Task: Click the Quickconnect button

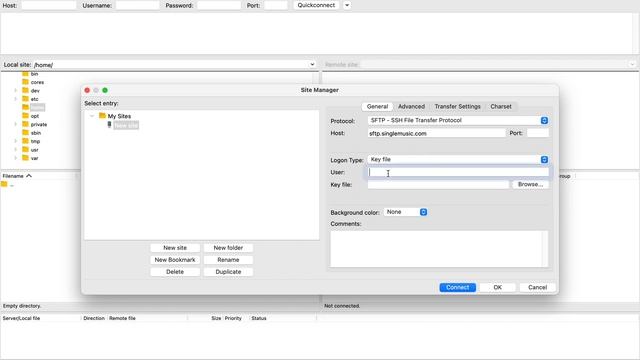Action: pyautogui.click(x=316, y=5)
